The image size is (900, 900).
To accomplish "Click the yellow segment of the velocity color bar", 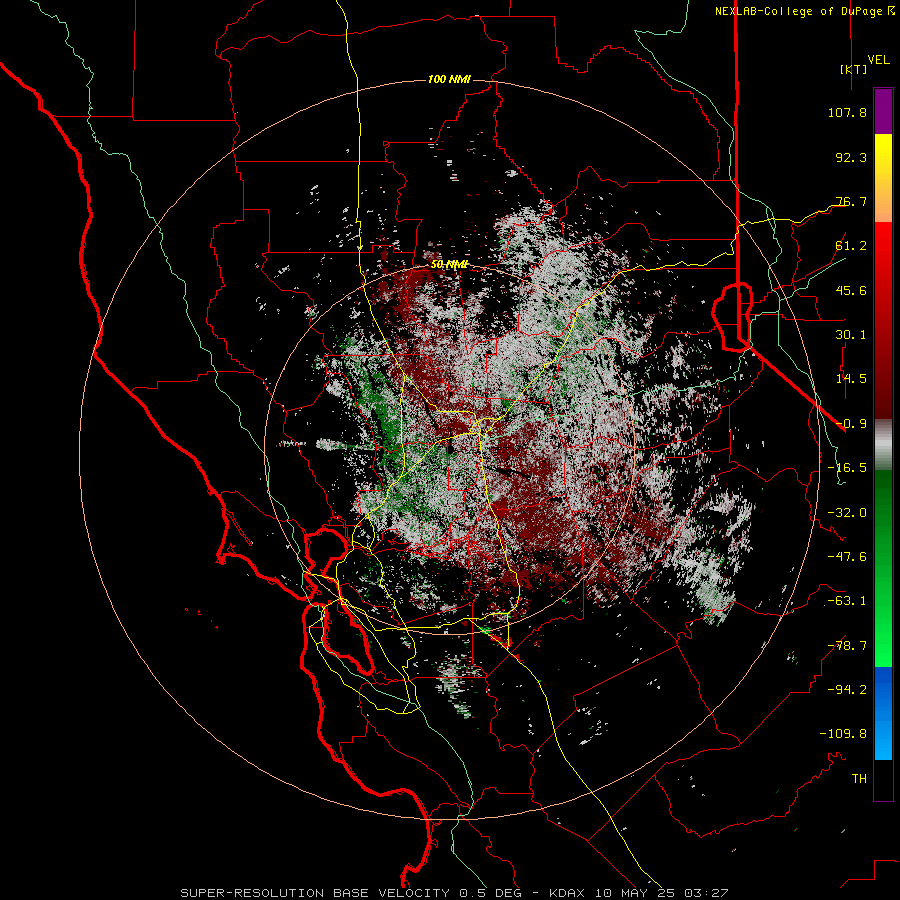I will coord(883,178).
